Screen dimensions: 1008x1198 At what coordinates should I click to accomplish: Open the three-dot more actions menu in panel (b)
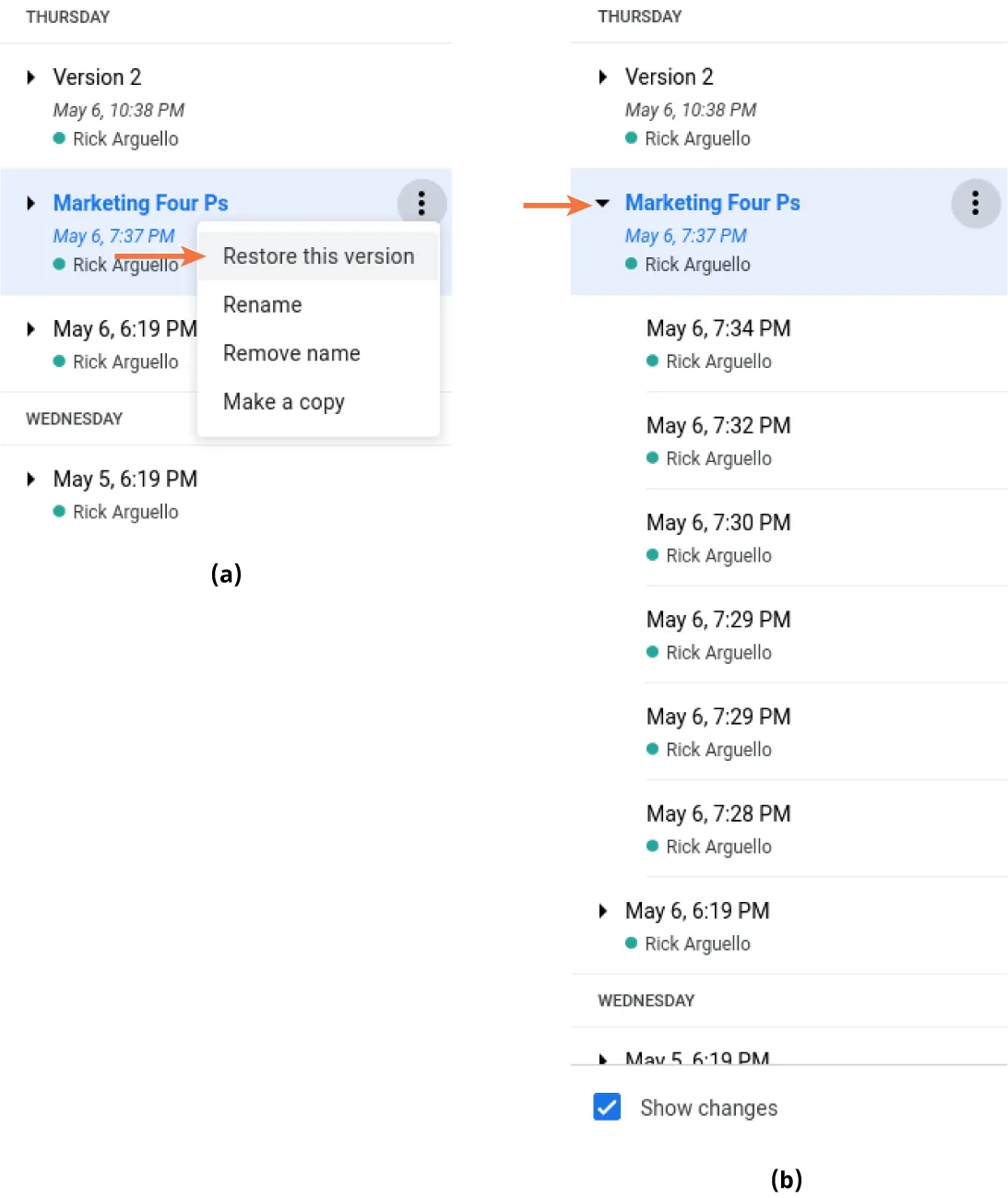(x=975, y=203)
